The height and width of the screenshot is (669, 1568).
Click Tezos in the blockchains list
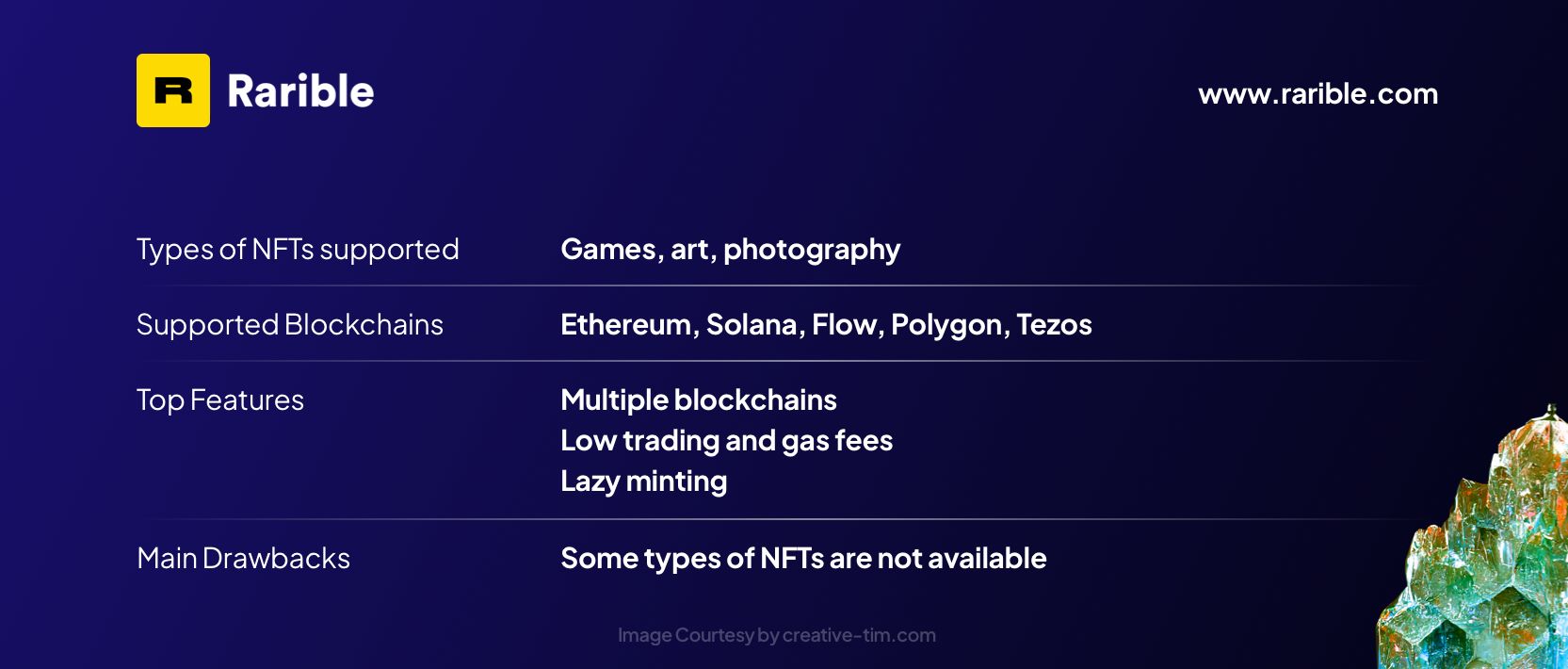(x=1054, y=324)
